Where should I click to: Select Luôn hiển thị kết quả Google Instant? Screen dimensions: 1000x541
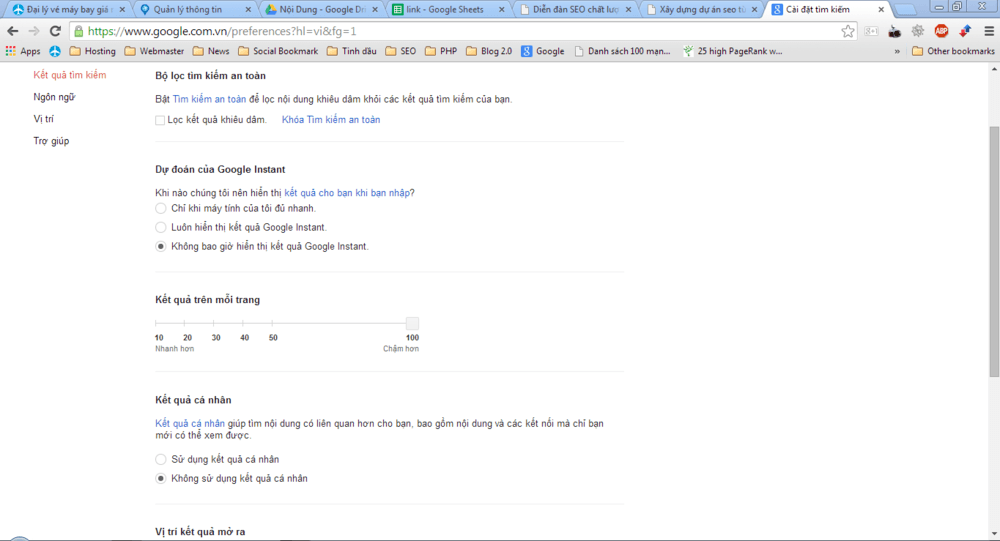(161, 227)
